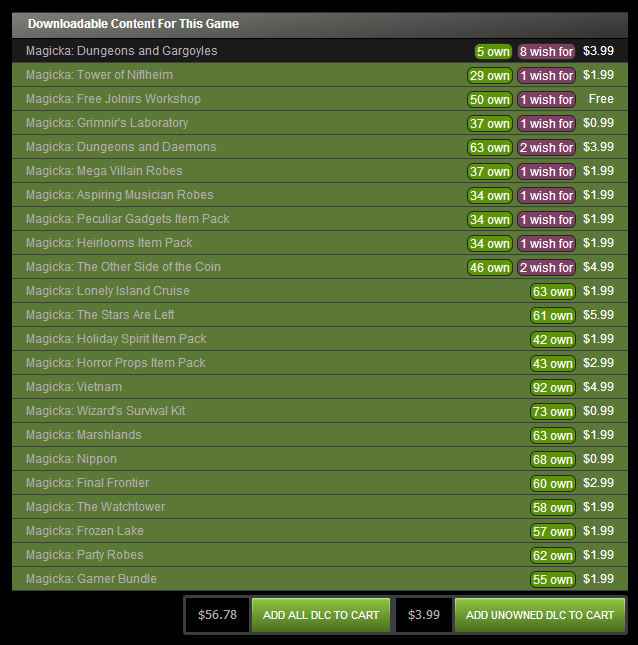This screenshot has width=638, height=645.
Task: Click '2 wish for' badge on Dungeons and Daemons
Action: 546,148
